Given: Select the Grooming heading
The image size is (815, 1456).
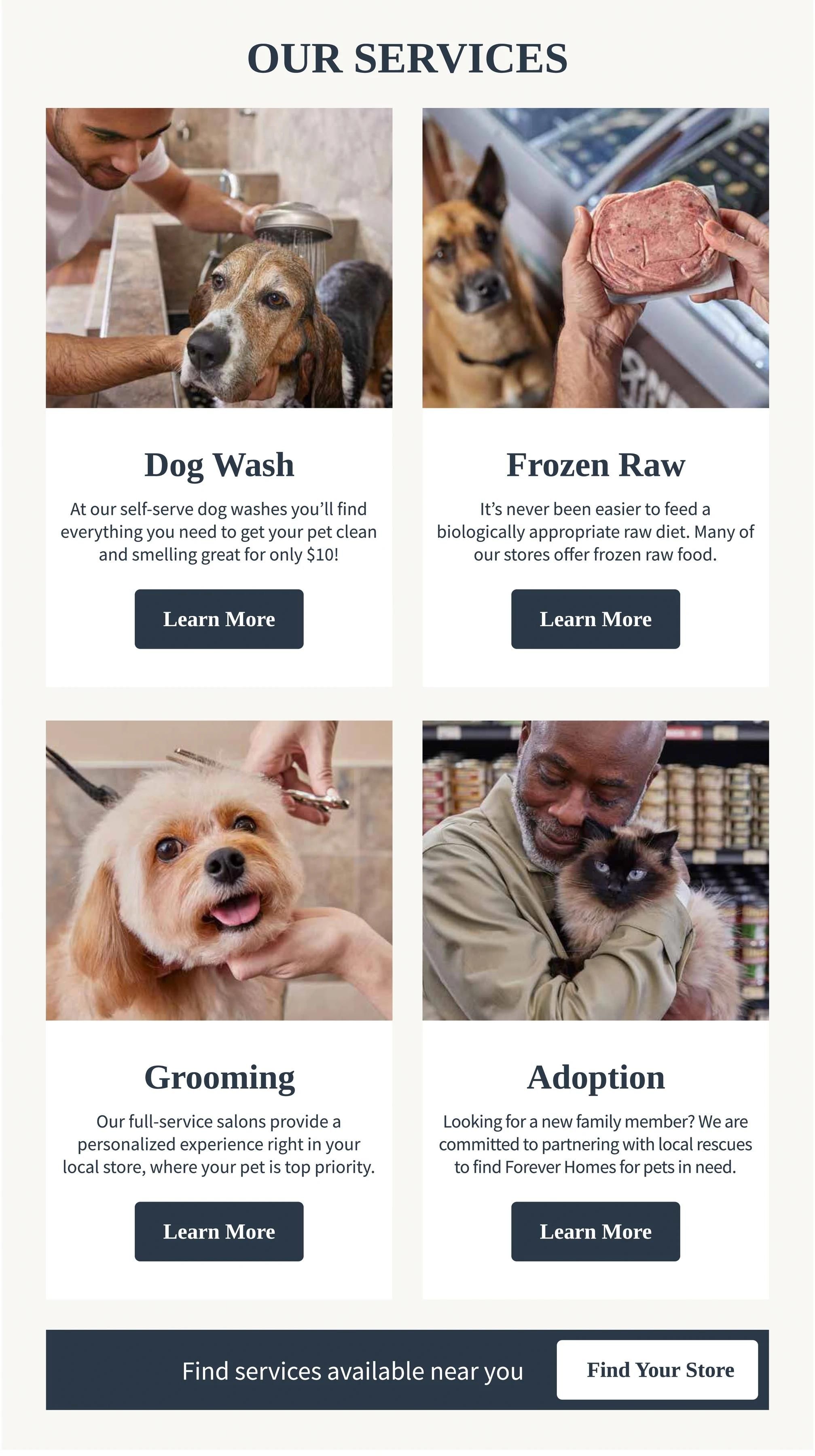Looking at the screenshot, I should pyautogui.click(x=219, y=1078).
